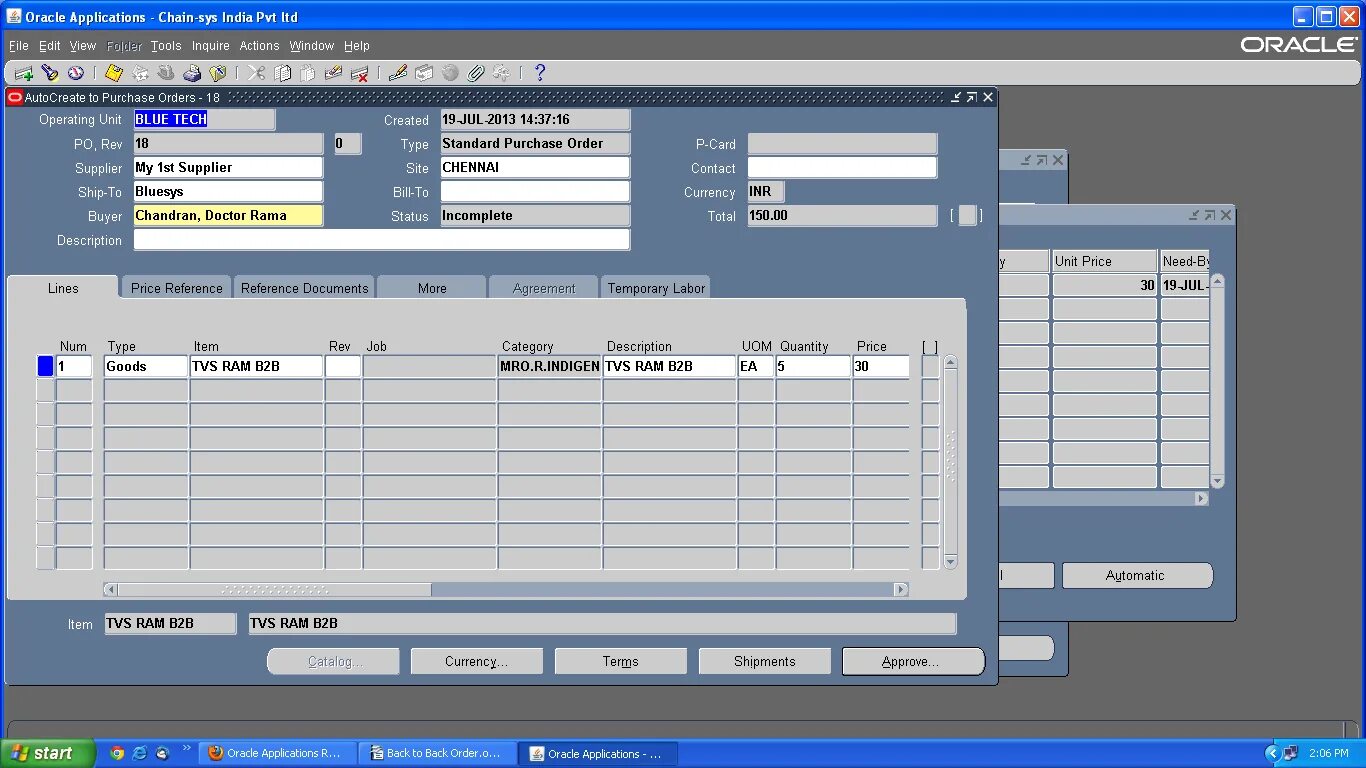The width and height of the screenshot is (1366, 768).
Task: Save using the yellow floppy disk icon
Action: click(x=114, y=73)
